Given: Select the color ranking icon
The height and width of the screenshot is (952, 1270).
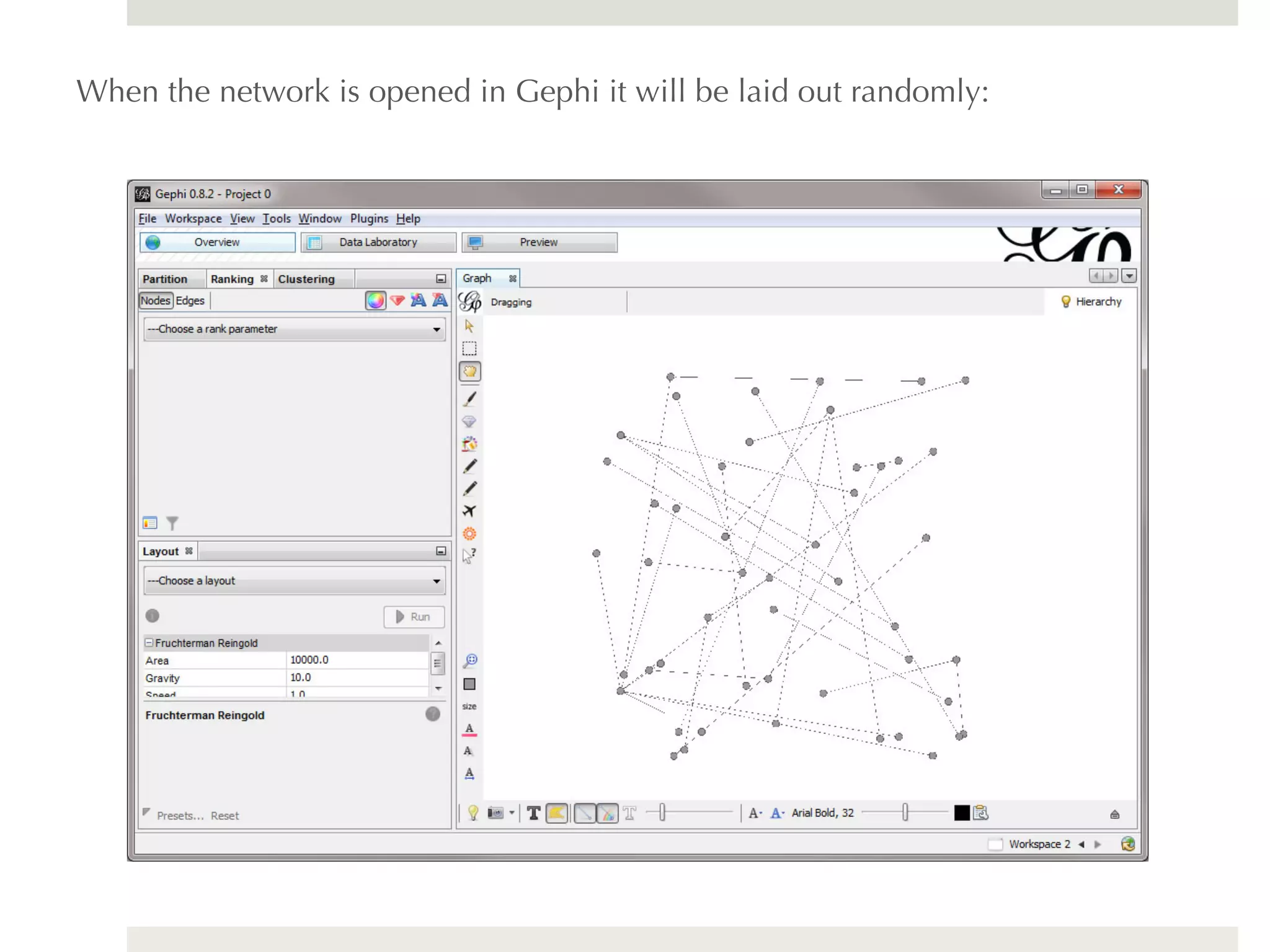Looking at the screenshot, I should [x=375, y=301].
